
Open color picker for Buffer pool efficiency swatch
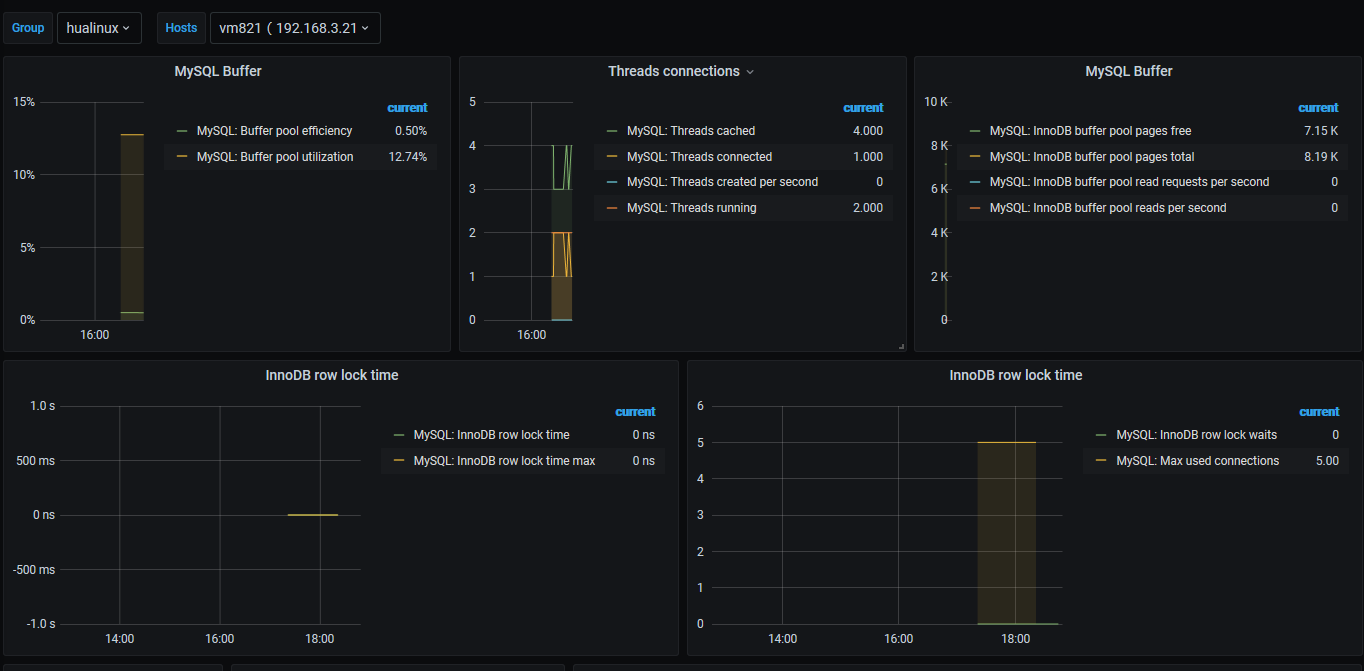(181, 131)
